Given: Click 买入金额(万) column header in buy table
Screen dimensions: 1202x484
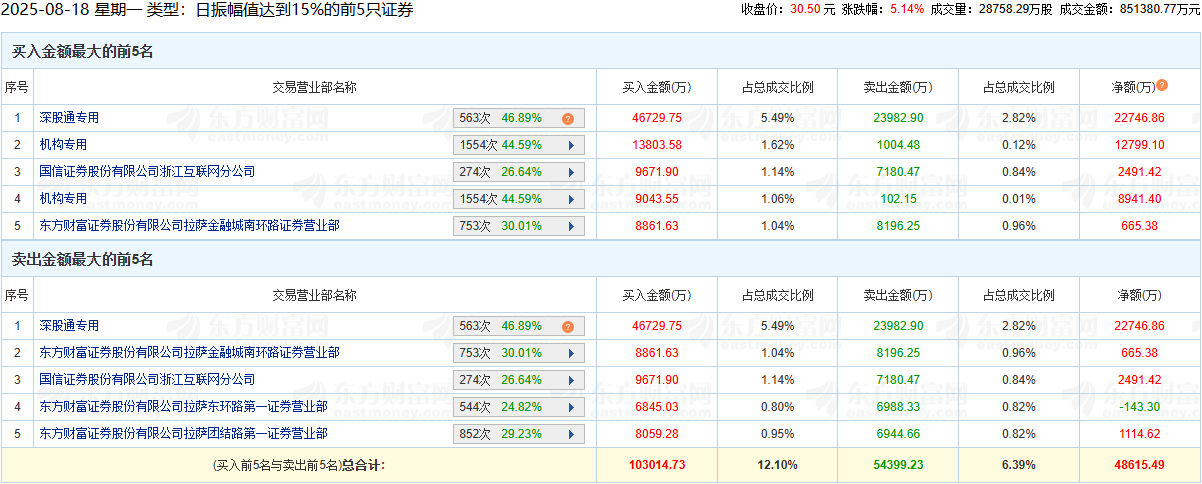Looking at the screenshot, I should click(x=656, y=87).
